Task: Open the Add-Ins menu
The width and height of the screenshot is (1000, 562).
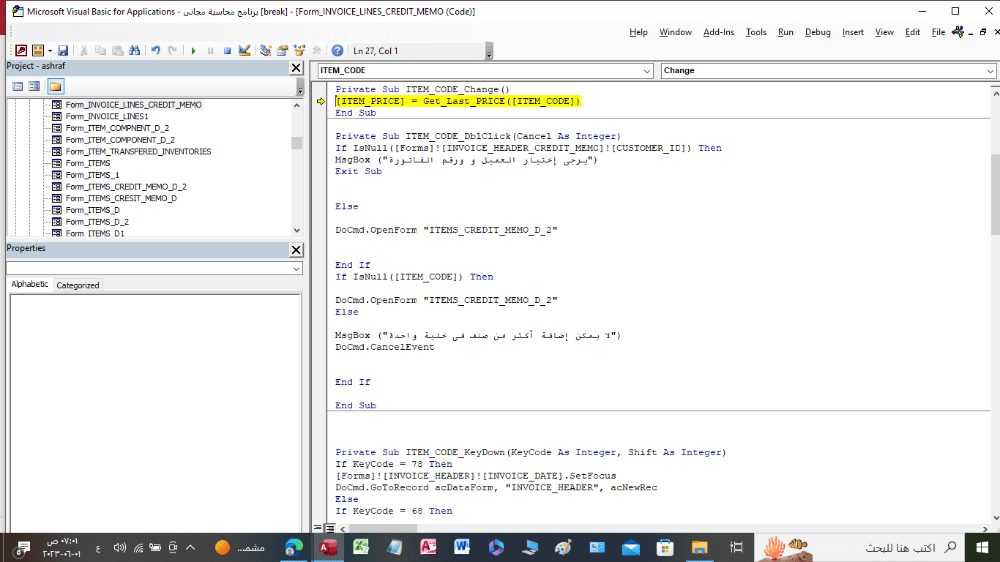Action: (719, 32)
